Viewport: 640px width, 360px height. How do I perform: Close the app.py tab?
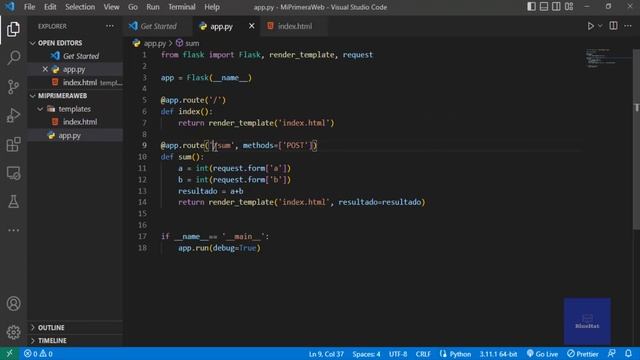[x=251, y=26]
